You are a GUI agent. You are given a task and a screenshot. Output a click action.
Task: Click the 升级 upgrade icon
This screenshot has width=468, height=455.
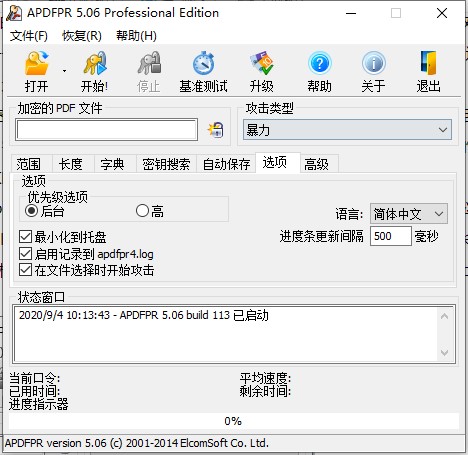coord(262,63)
